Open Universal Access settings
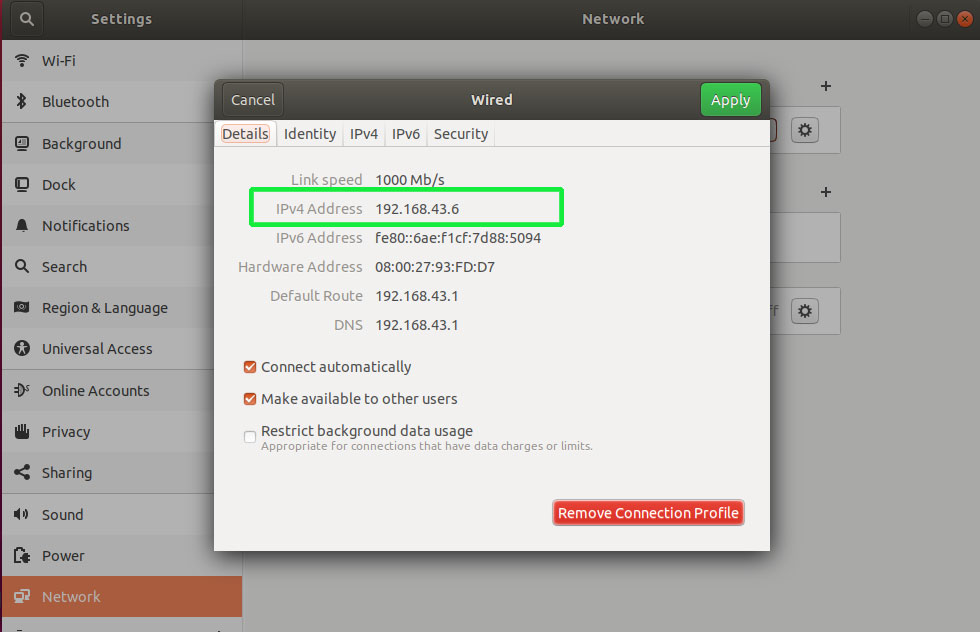The height and width of the screenshot is (632, 980). (97, 349)
